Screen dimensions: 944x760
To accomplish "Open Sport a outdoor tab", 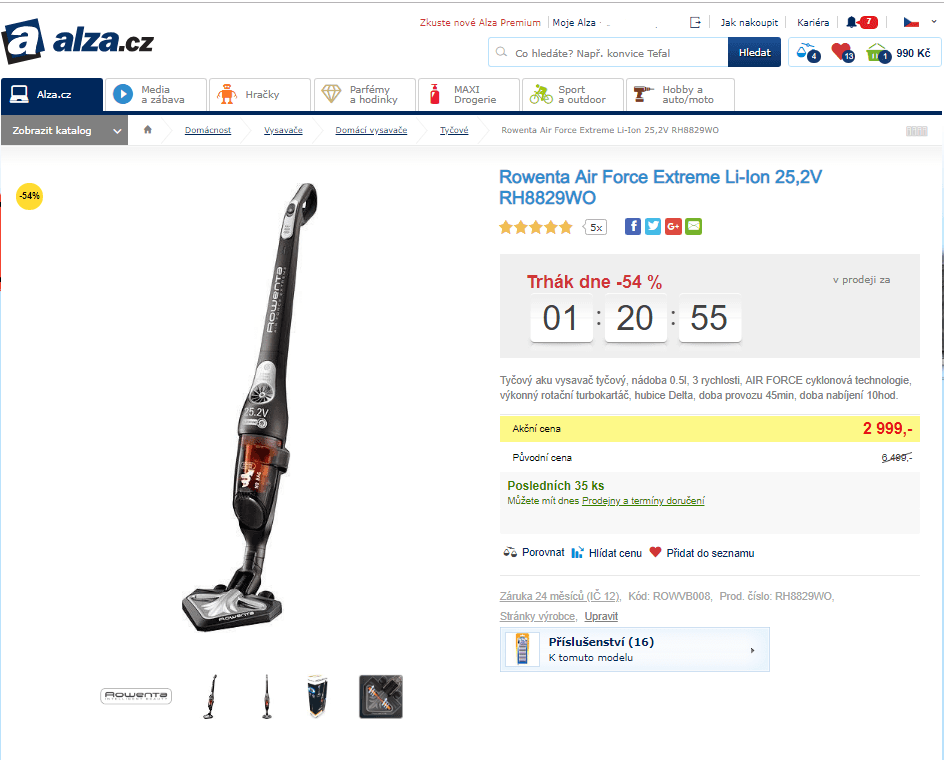I will tap(573, 95).
